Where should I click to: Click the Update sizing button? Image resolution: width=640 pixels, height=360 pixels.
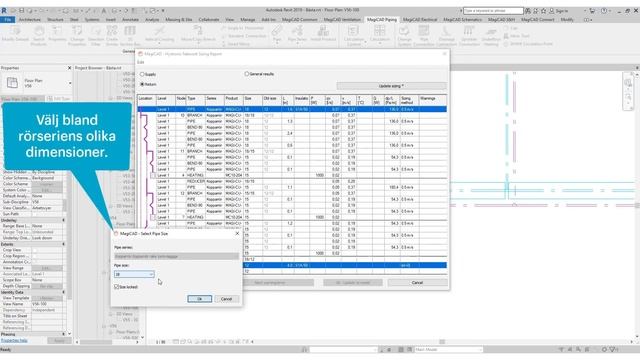click(x=391, y=86)
